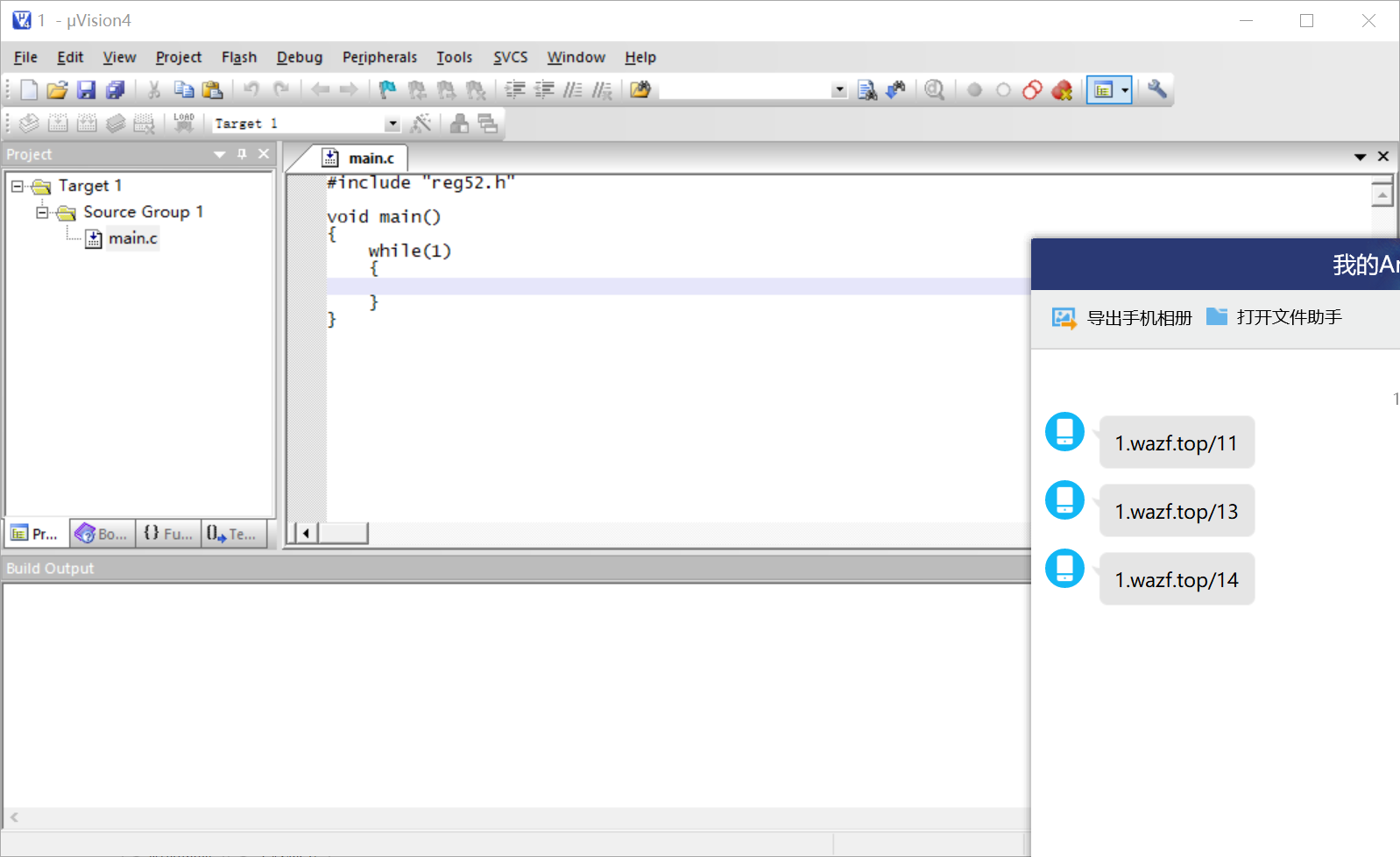Save the current file with the floppy icon

coord(86,89)
